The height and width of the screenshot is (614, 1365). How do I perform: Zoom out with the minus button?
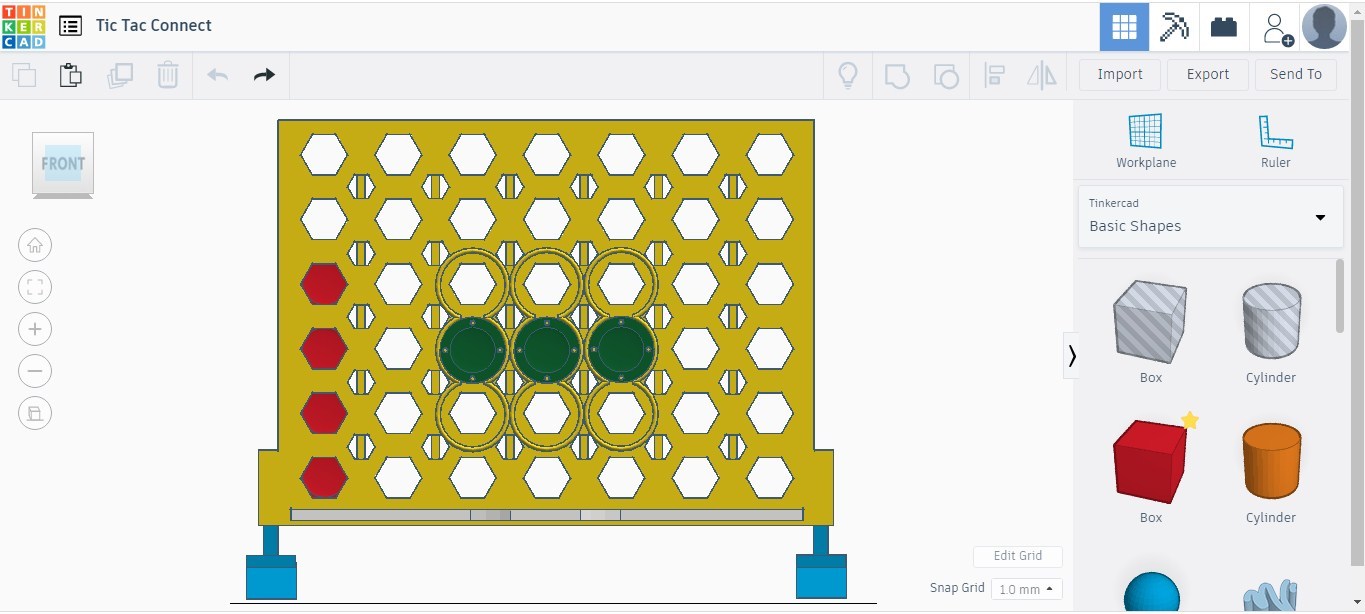tap(35, 371)
